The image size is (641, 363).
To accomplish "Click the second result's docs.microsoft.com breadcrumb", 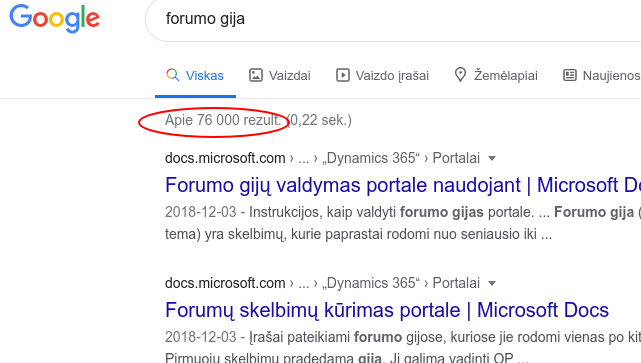I will (x=225, y=283).
